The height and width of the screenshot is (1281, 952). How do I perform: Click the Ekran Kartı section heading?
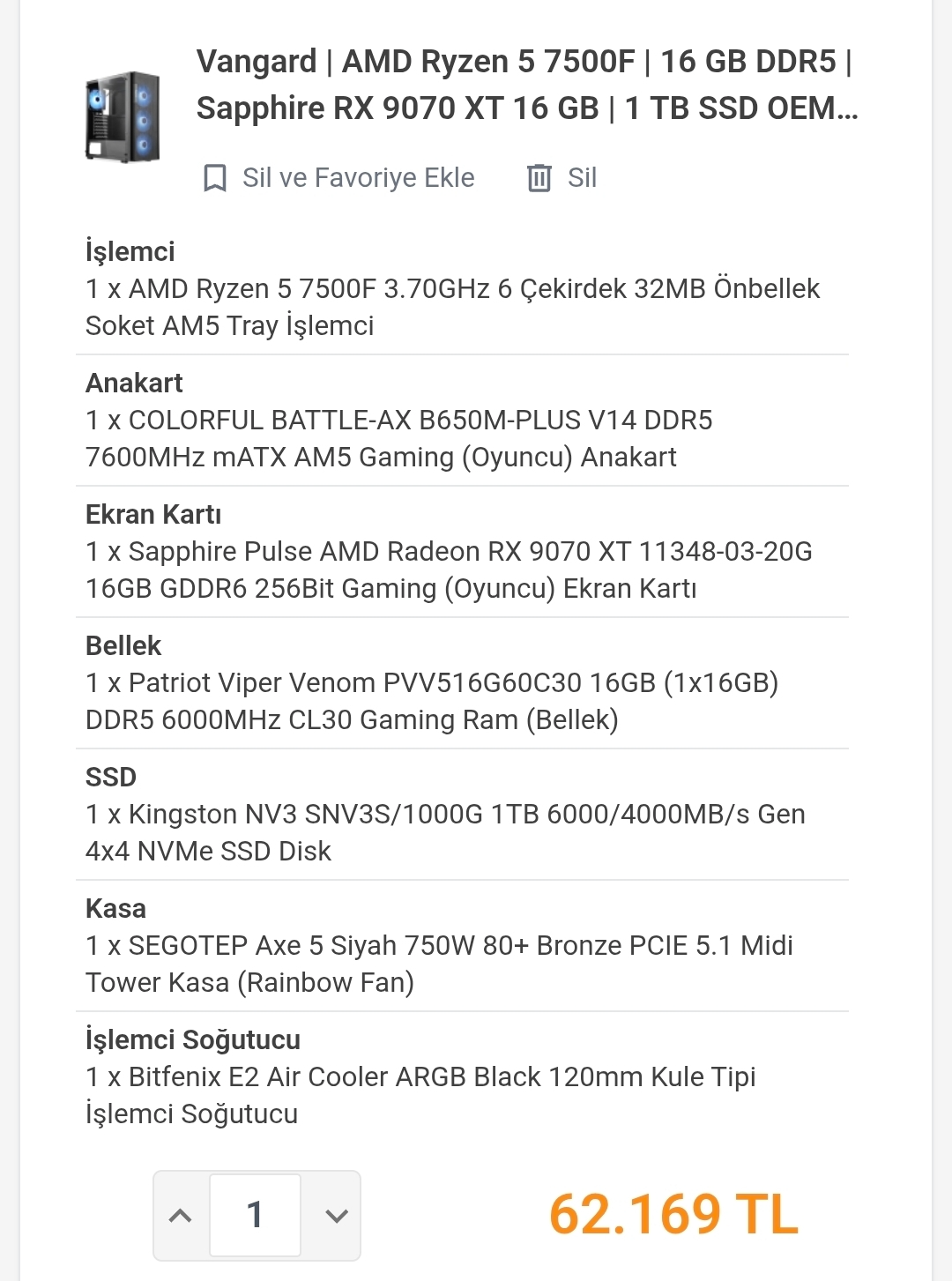coord(153,514)
